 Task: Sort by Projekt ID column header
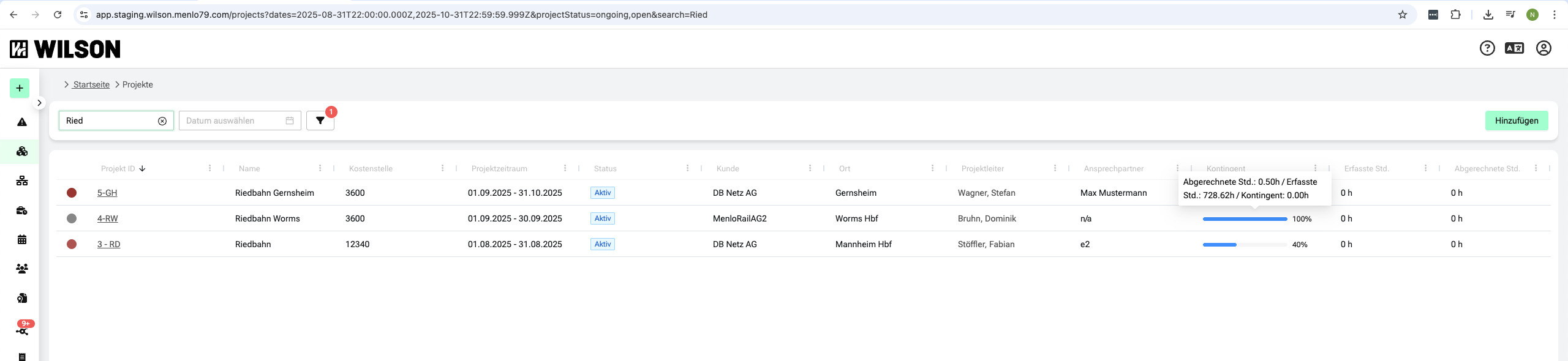(x=118, y=169)
